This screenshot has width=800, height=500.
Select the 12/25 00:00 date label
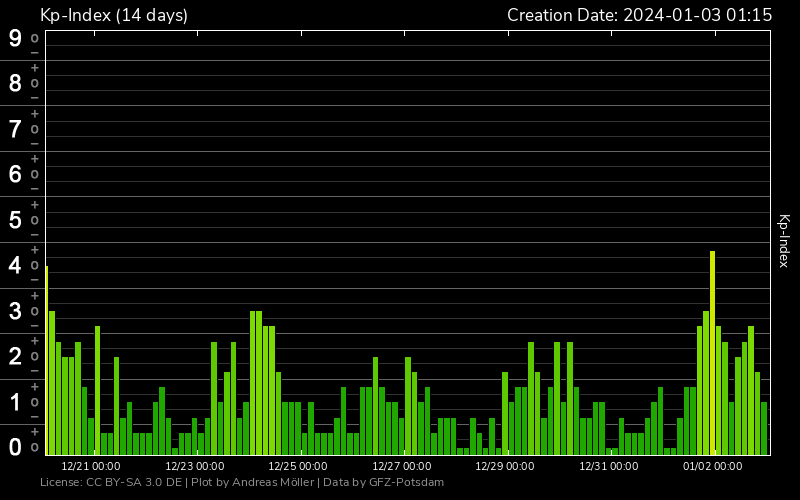click(298, 466)
